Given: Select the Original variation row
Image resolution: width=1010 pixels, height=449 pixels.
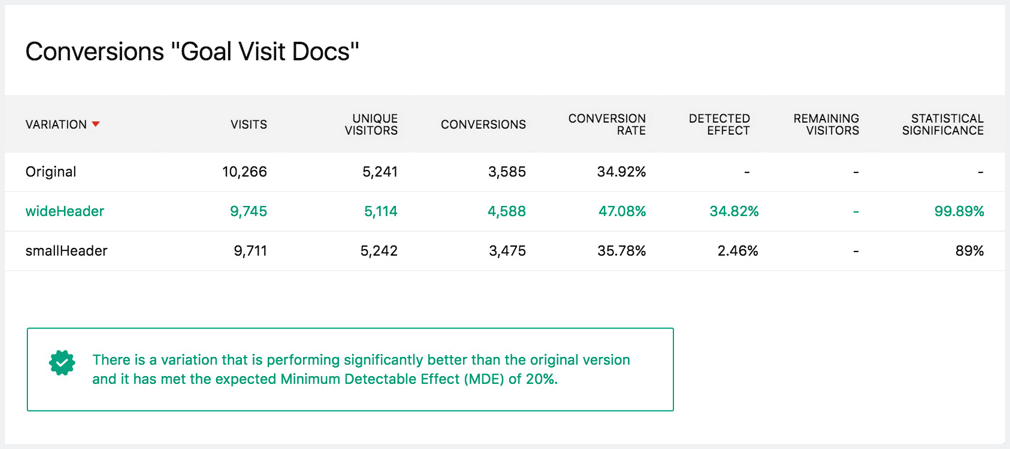Looking at the screenshot, I should (51, 172).
